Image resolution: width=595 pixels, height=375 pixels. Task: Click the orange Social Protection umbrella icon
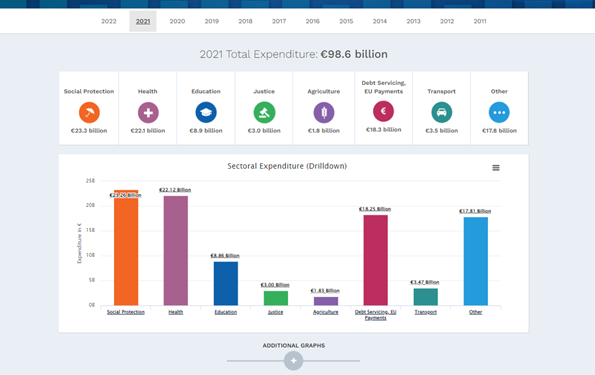pyautogui.click(x=89, y=112)
